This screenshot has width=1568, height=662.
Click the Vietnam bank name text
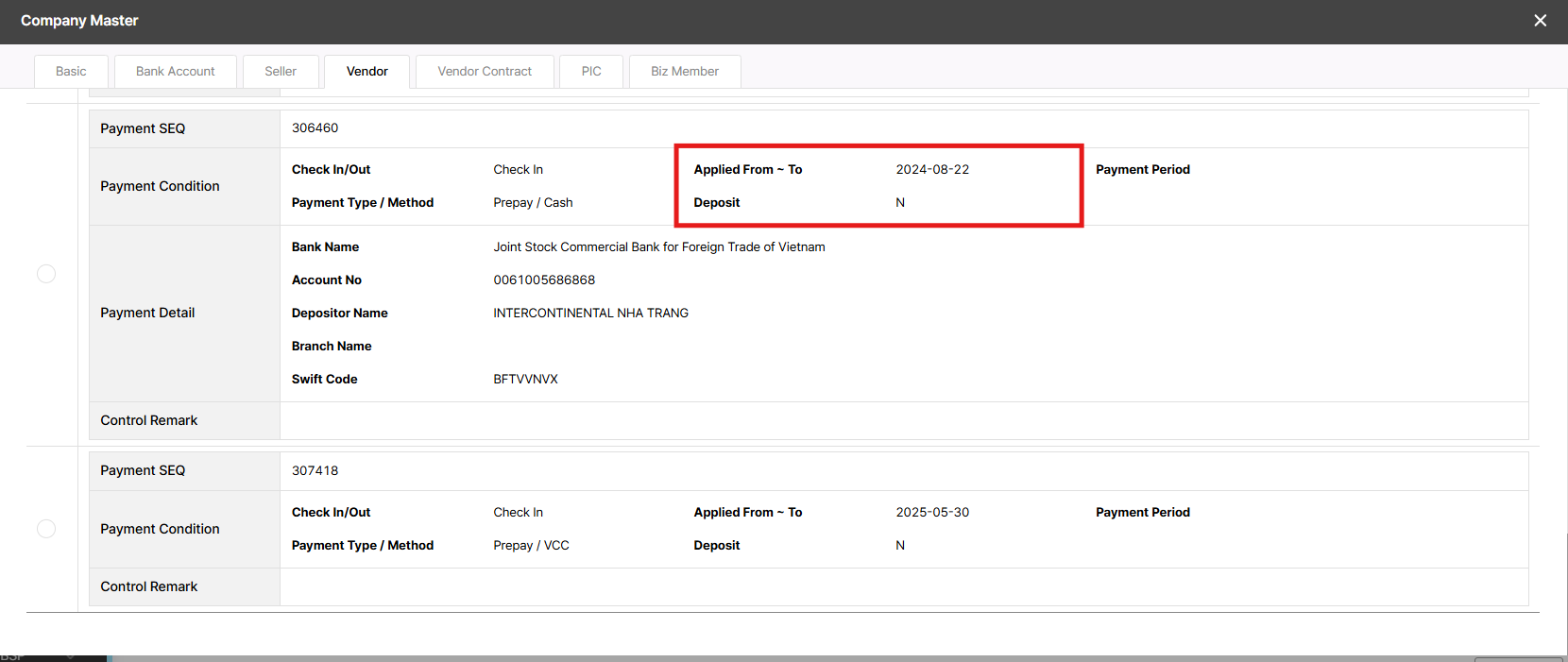658,247
